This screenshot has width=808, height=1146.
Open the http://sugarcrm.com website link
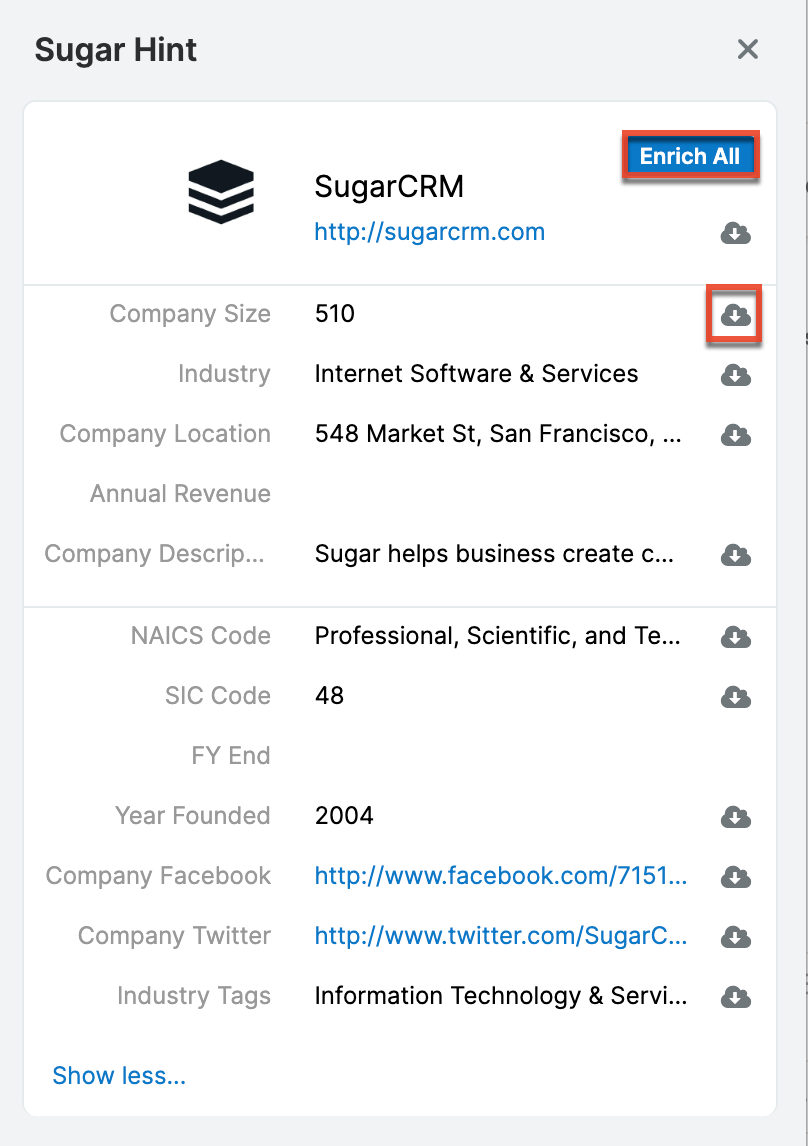click(x=429, y=231)
